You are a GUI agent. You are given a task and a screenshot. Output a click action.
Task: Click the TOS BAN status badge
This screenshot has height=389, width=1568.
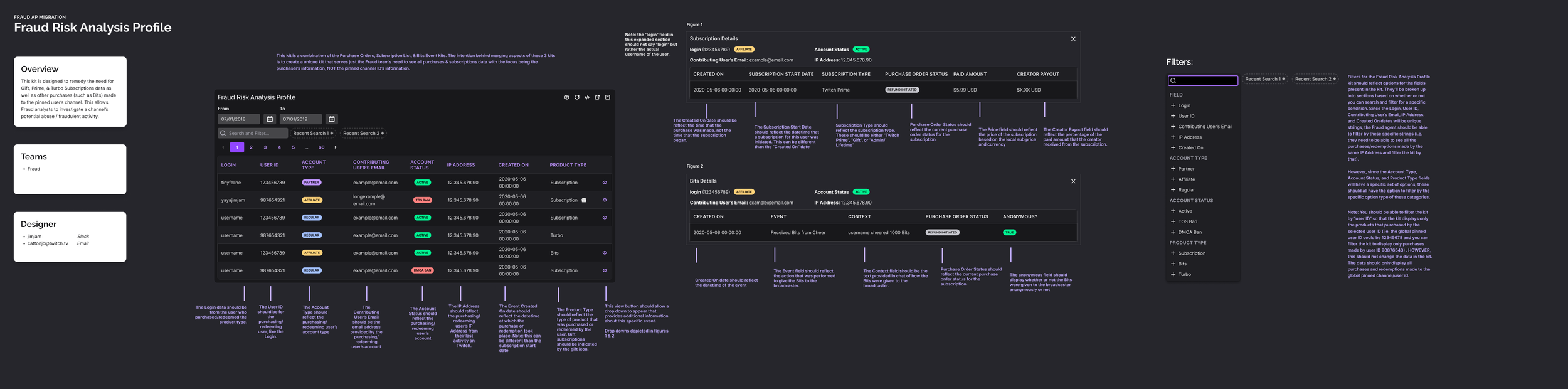[x=423, y=200]
